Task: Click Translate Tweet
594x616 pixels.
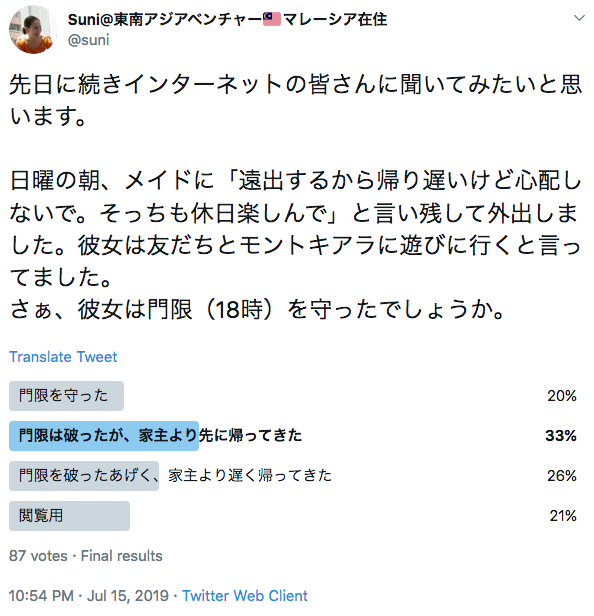Action: [x=63, y=357]
